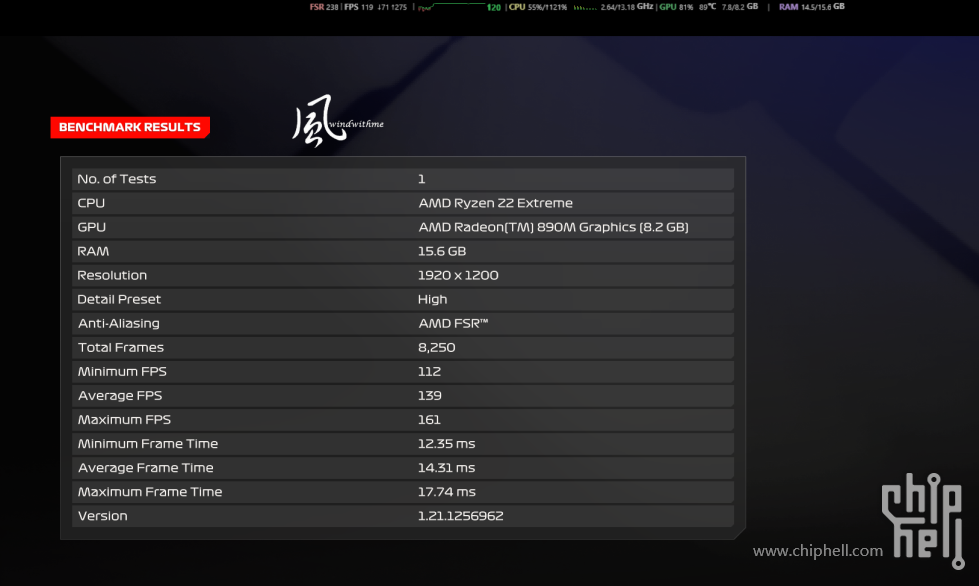Viewport: 979px width, 586px height.
Task: Click the CPU row showing AMD Ryzen Z2 Extreme
Action: pos(403,203)
